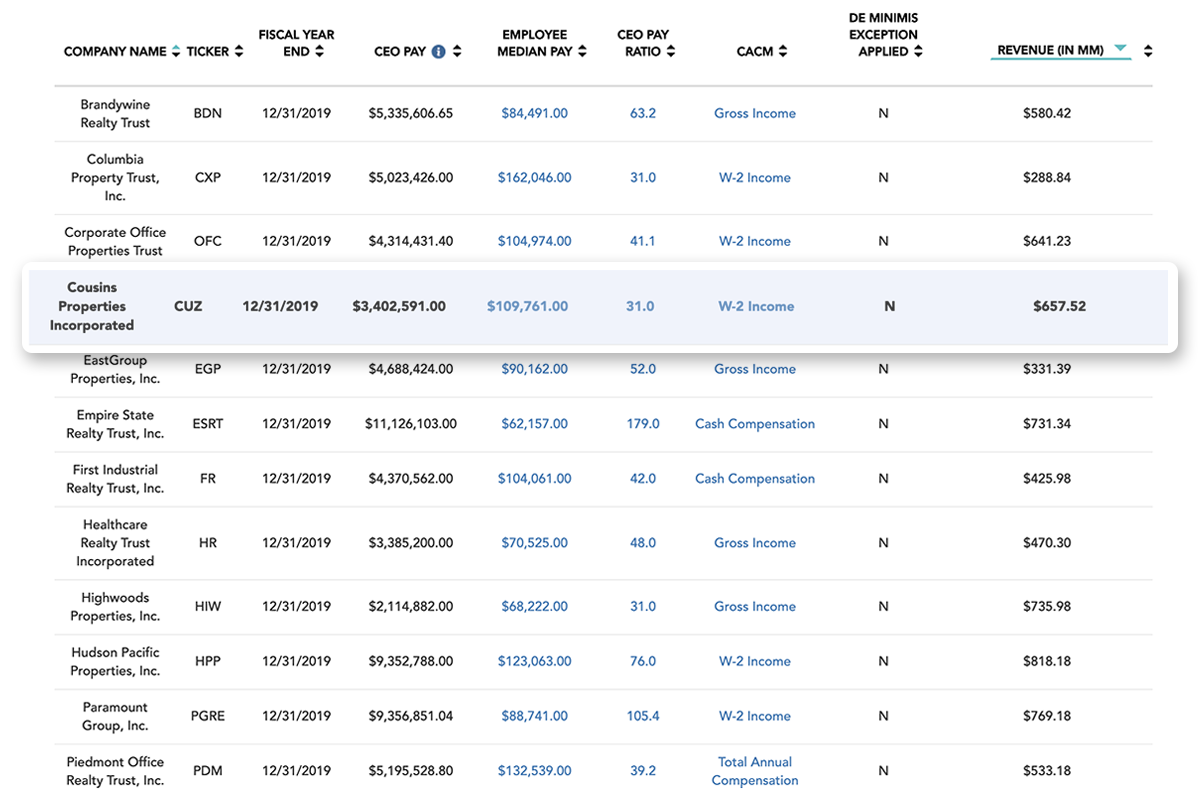This screenshot has height=800, width=1200.
Task: Open First Industrial Cash Compensation link
Action: coord(755,479)
